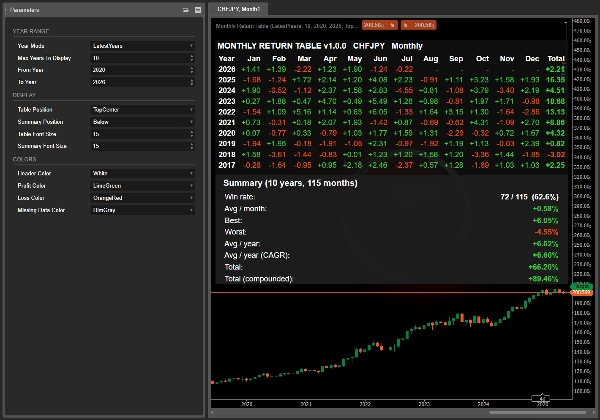Viewport: 600px width, 420px height.
Task: Click the scrollbar left arrow below the chart
Action: [212, 412]
